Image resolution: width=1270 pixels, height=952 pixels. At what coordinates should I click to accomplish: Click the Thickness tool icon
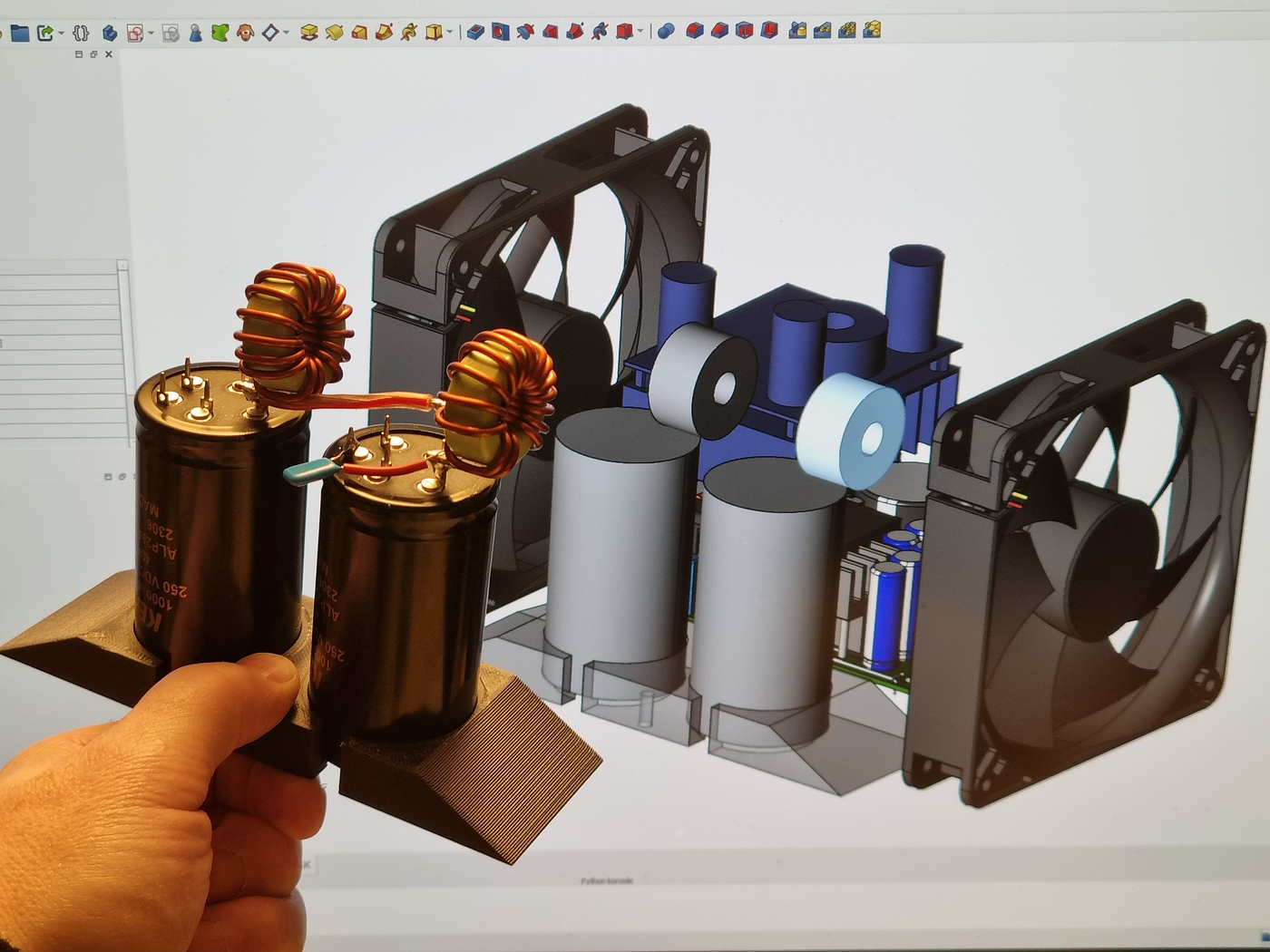pos(769,31)
